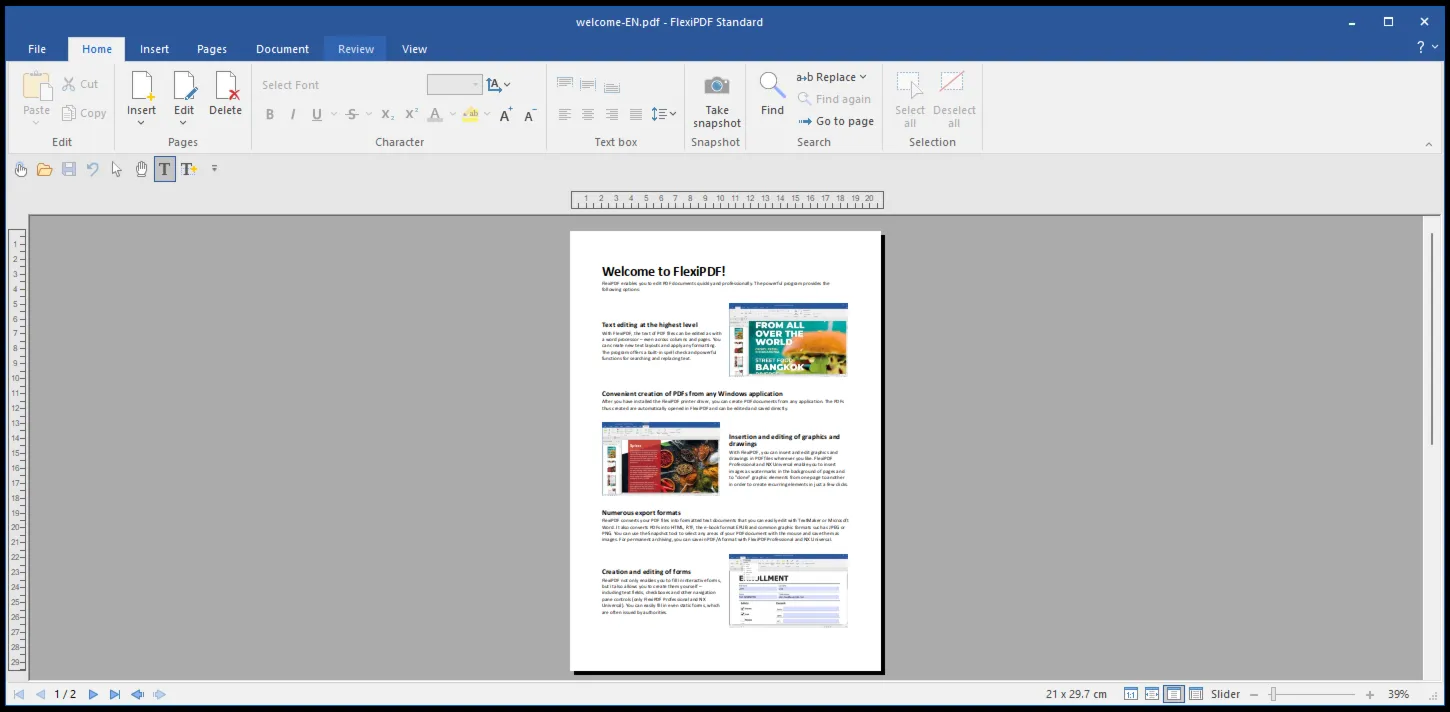Viewport: 1450px width, 712px height.
Task: Click the Find again button
Action: [x=834, y=99]
